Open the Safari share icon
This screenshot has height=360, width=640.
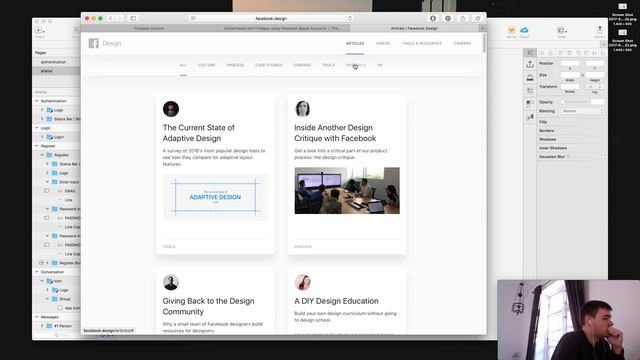pyautogui.click(x=463, y=18)
